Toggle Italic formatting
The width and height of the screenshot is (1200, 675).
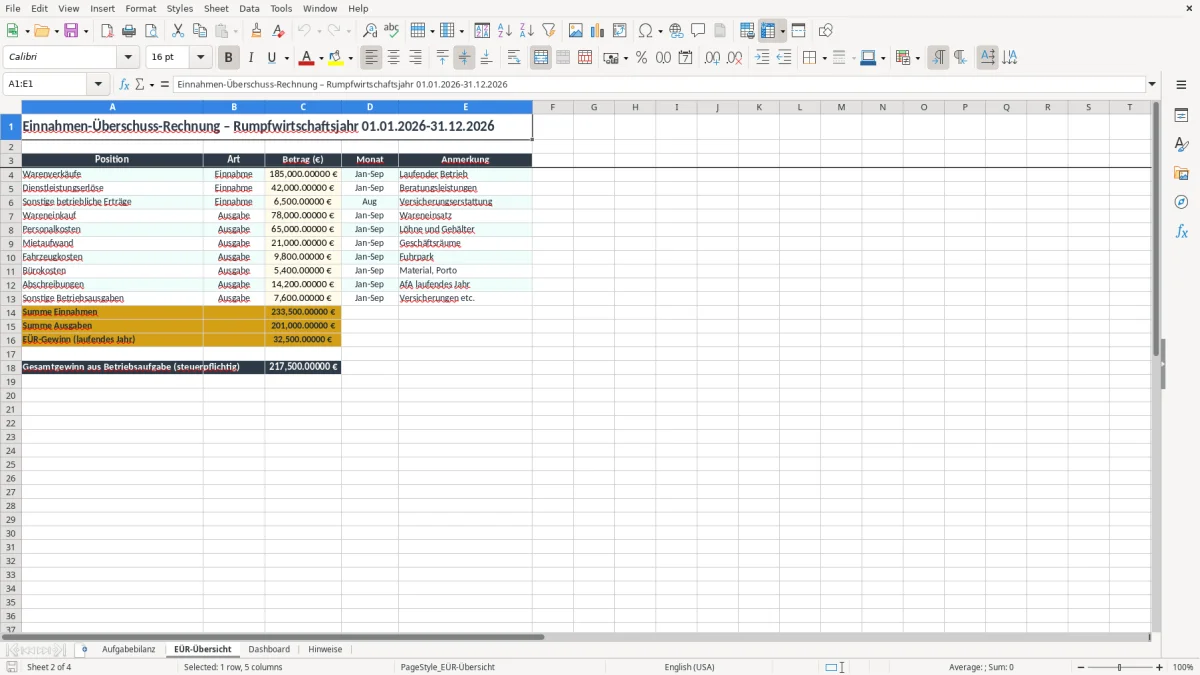(251, 58)
